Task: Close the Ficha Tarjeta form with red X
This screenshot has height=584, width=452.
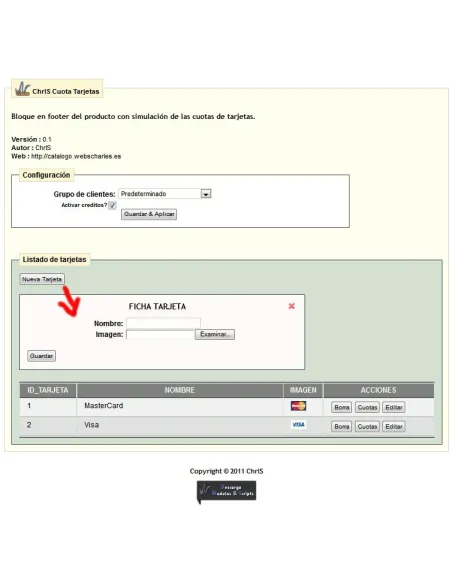Action: click(292, 306)
